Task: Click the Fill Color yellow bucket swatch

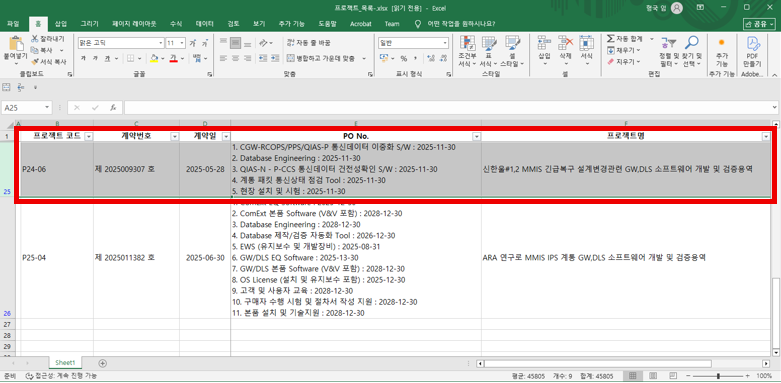Action: [x=154, y=59]
